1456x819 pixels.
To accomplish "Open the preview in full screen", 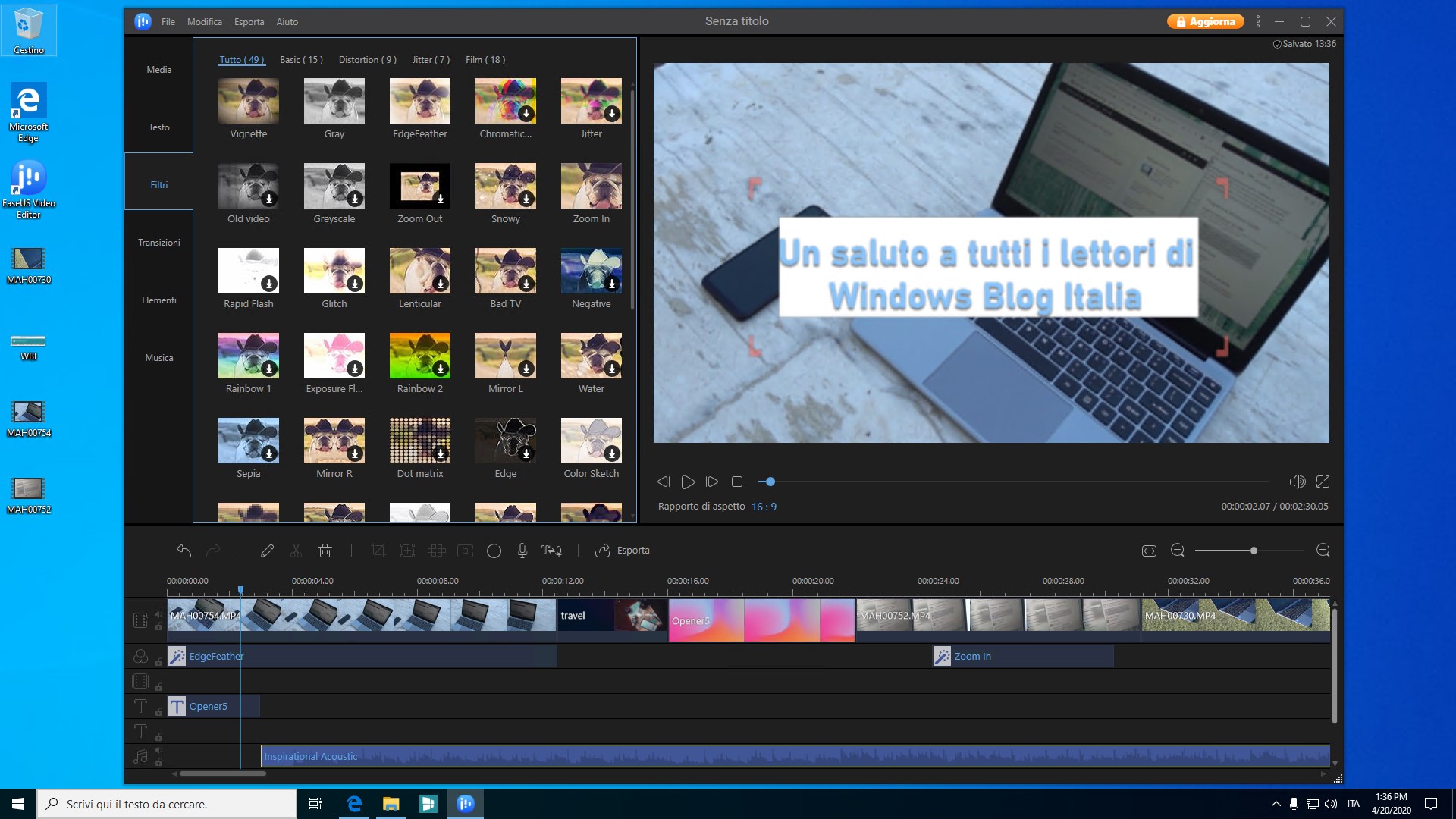I will pyautogui.click(x=1323, y=482).
